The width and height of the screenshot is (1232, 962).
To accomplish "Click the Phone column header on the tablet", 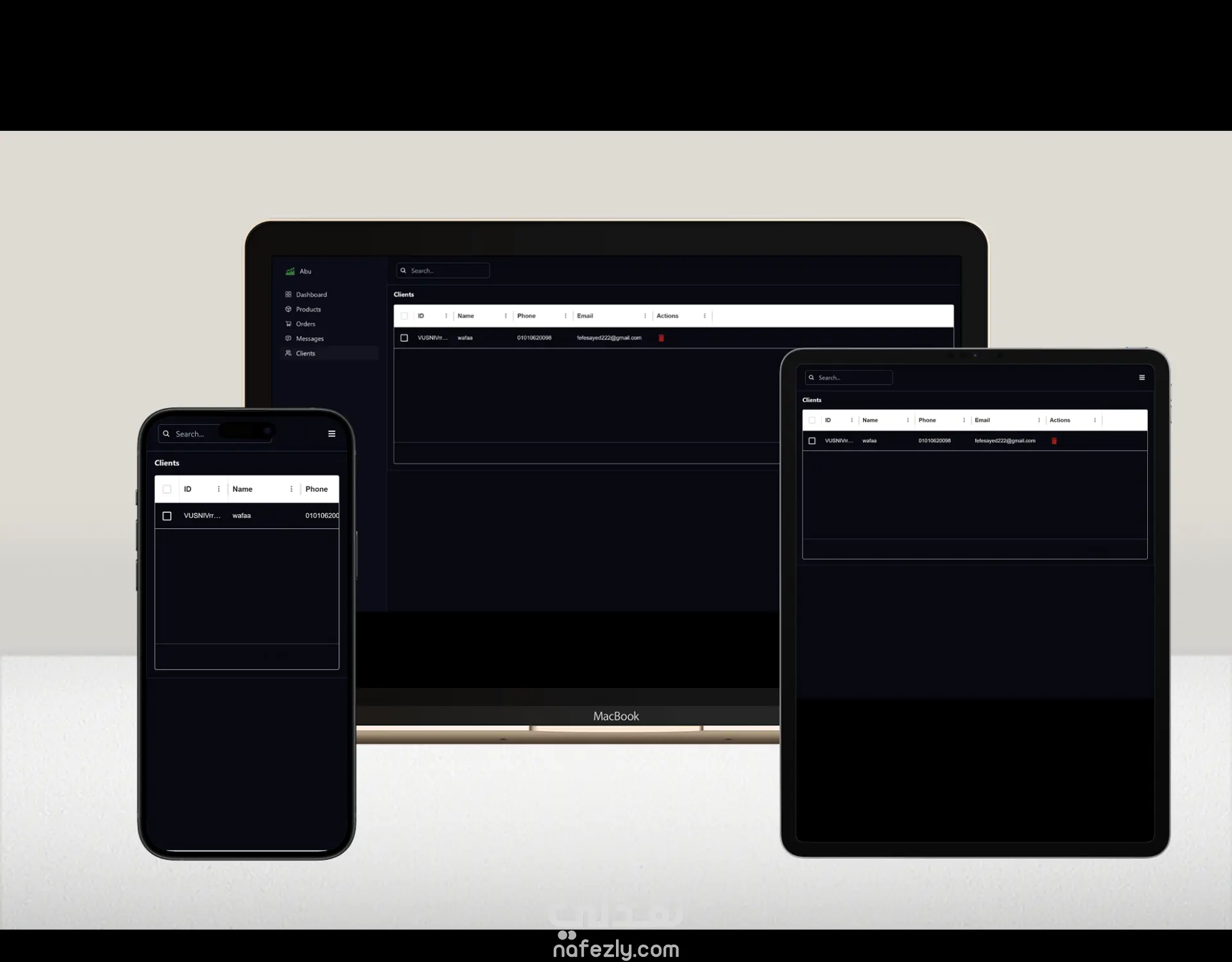I will point(927,420).
